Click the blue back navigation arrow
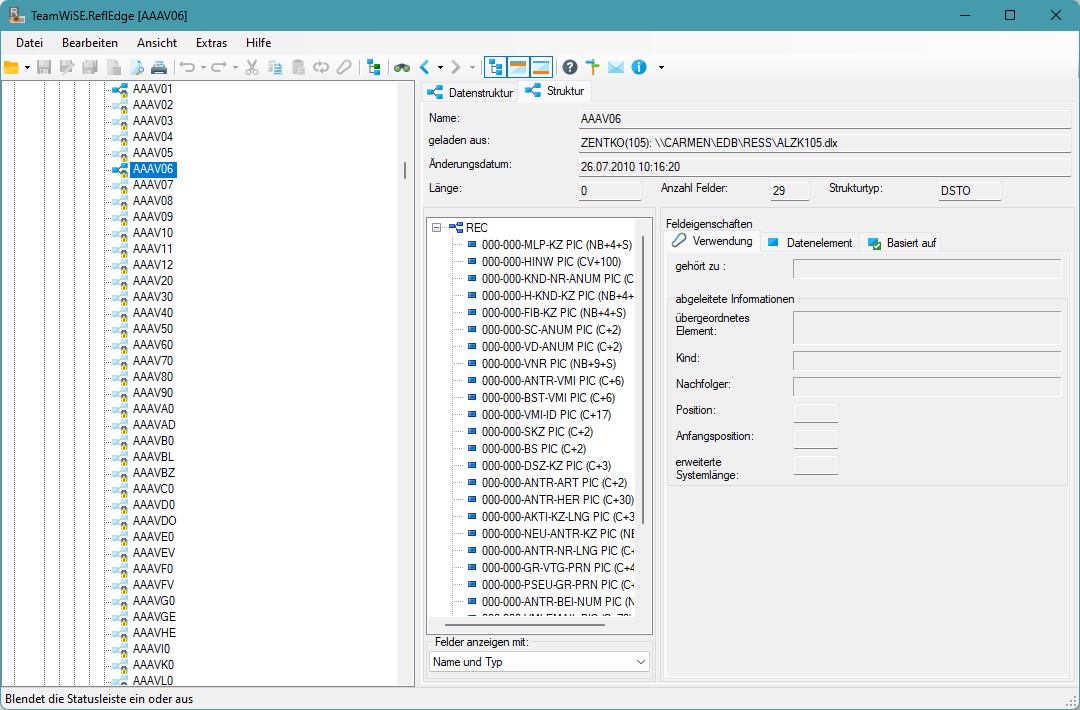 (425, 67)
